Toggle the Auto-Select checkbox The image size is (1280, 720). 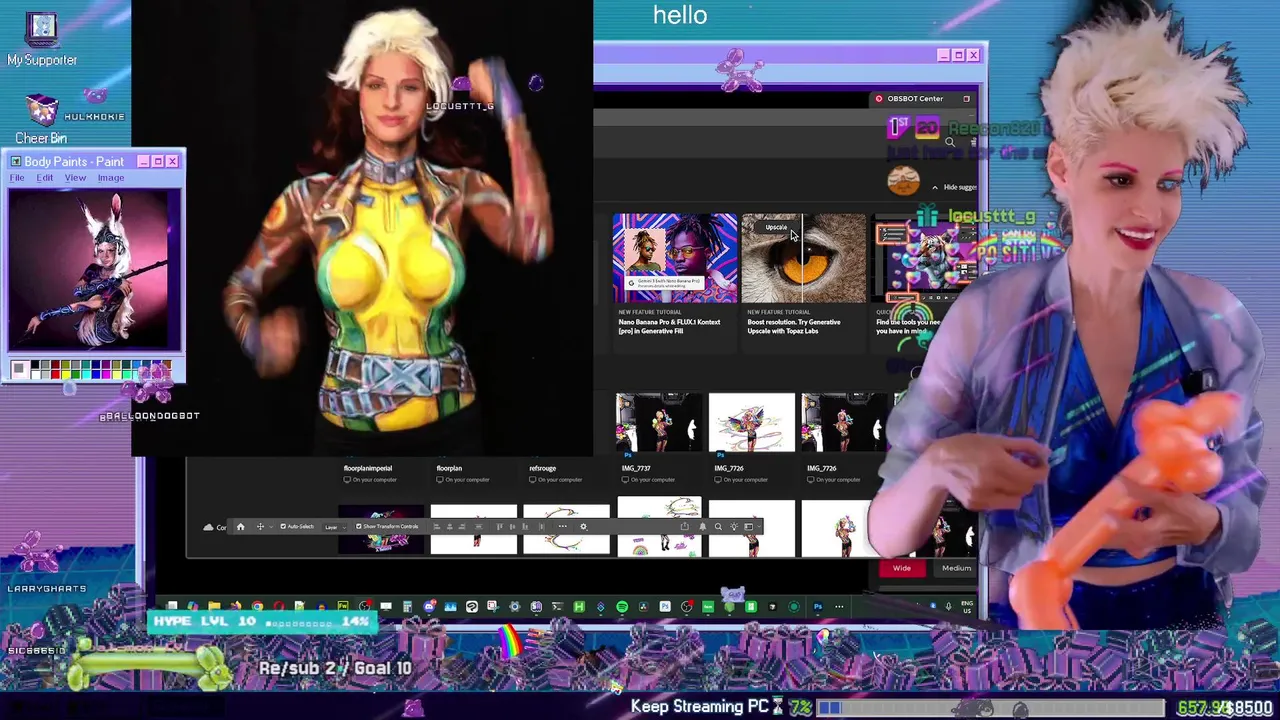coord(283,527)
